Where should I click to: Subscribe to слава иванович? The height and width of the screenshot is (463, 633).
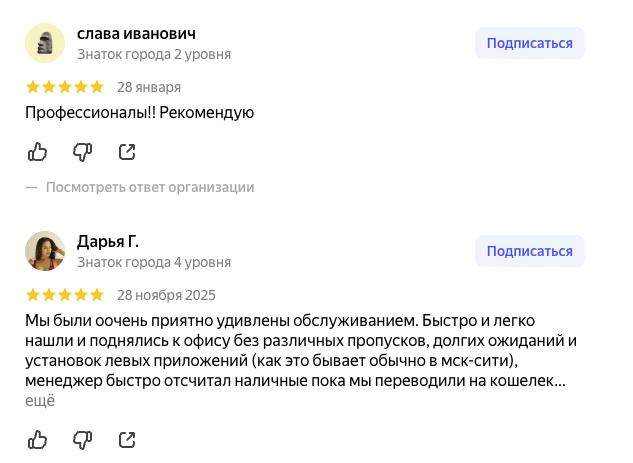529,43
